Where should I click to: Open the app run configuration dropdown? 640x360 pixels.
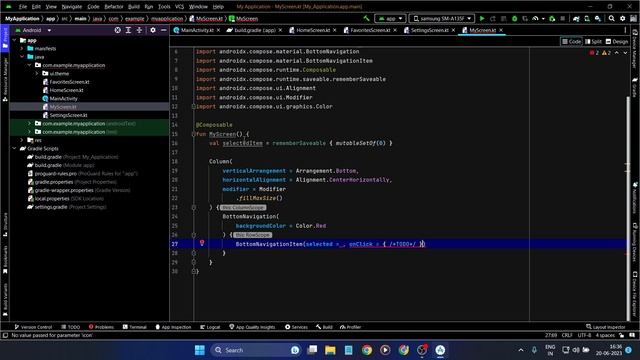pyautogui.click(x=390, y=18)
